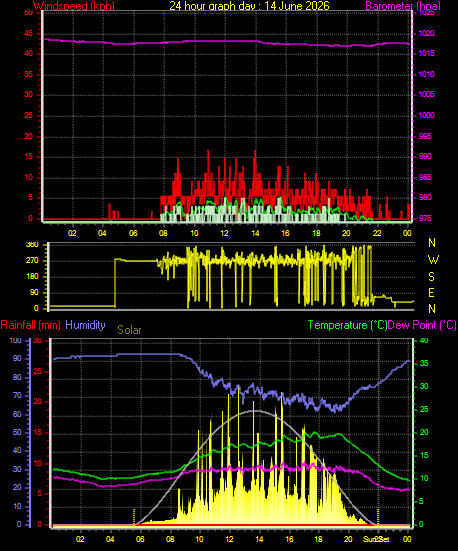Click the 14 hour label below the windspeed graph
Image resolution: width=458 pixels, height=551 pixels.
(x=255, y=233)
